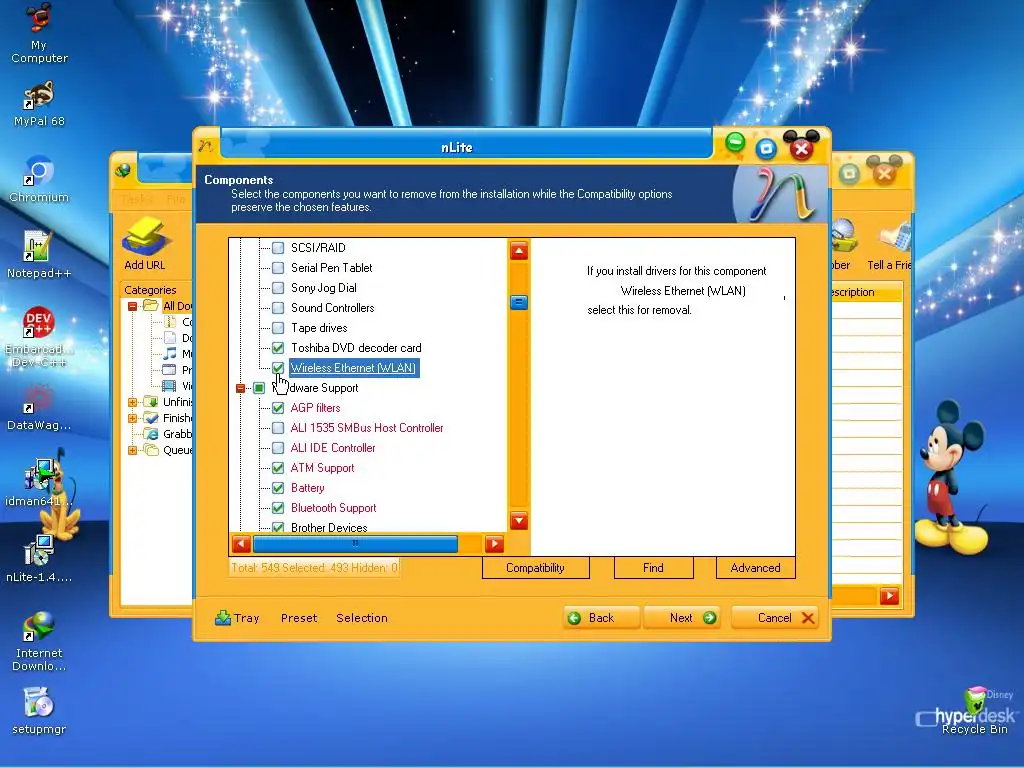This screenshot has width=1024, height=768.
Task: Expand the Finished category node
Action: 133,418
